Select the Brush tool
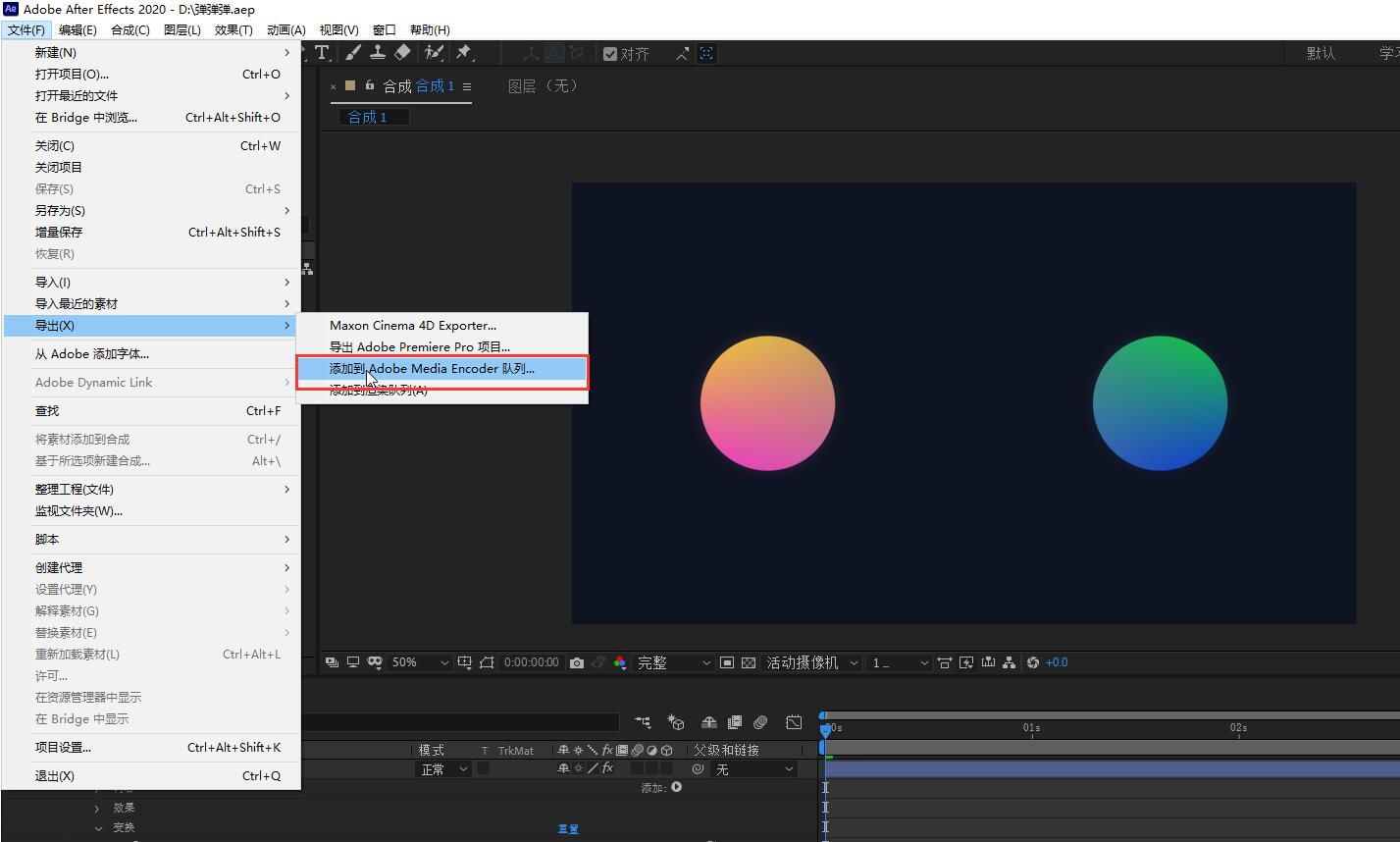The height and width of the screenshot is (842, 1400). click(353, 53)
